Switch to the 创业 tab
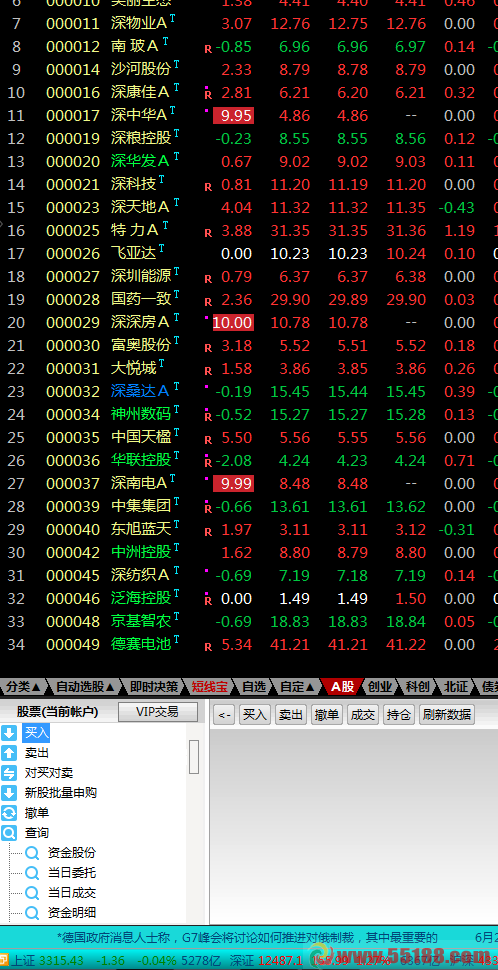The height and width of the screenshot is (970, 498). 380,686
